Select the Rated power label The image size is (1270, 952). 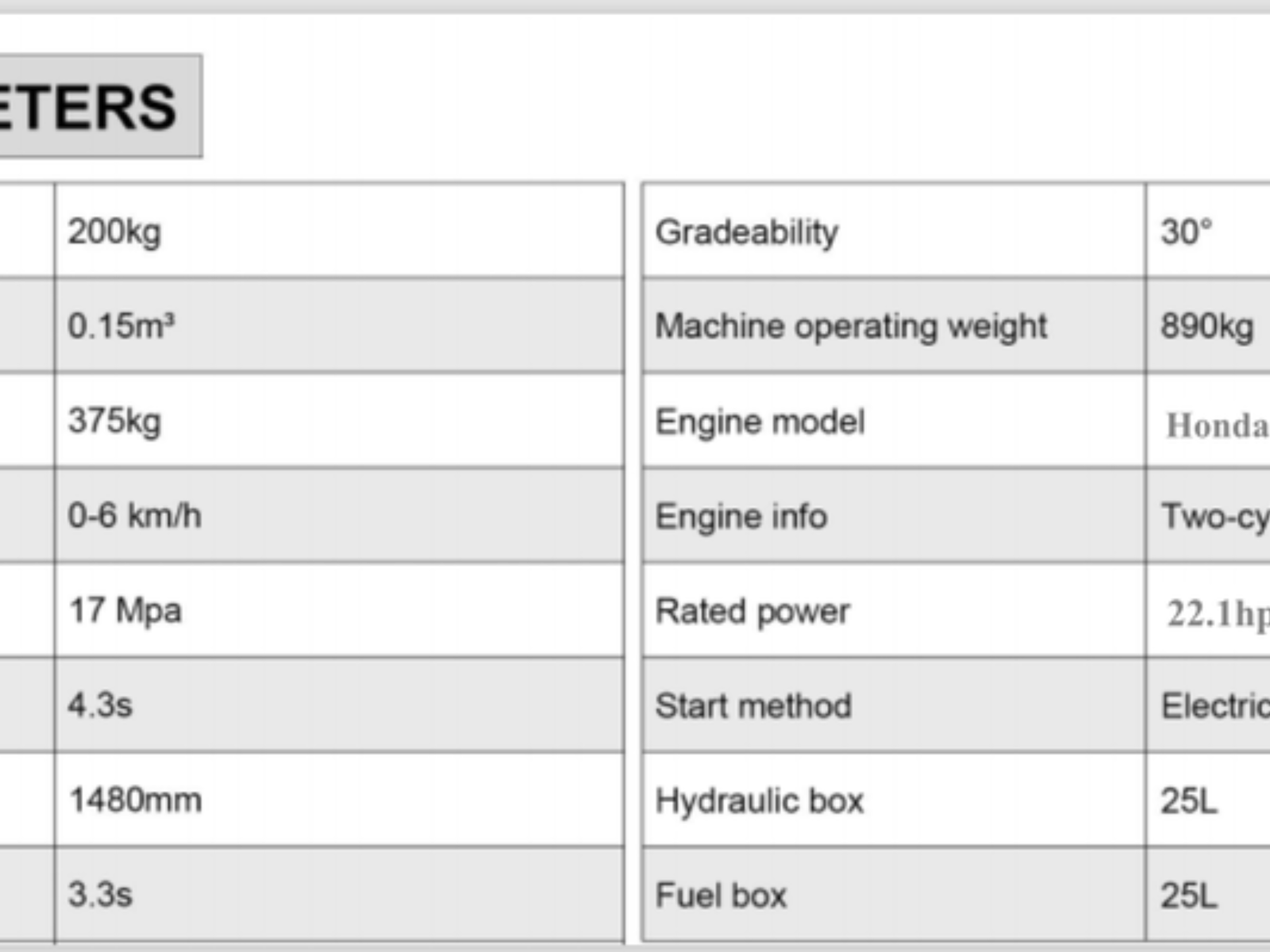tap(752, 611)
